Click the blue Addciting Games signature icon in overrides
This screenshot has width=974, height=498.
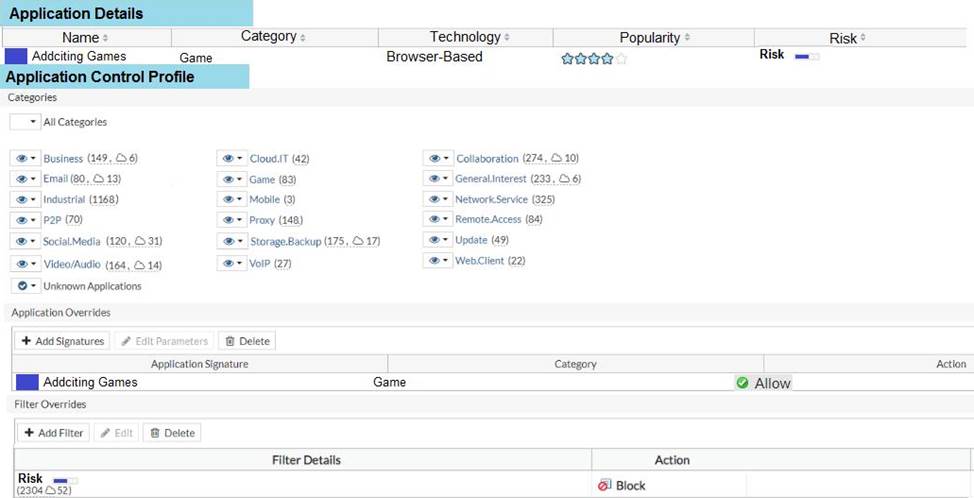click(27, 382)
